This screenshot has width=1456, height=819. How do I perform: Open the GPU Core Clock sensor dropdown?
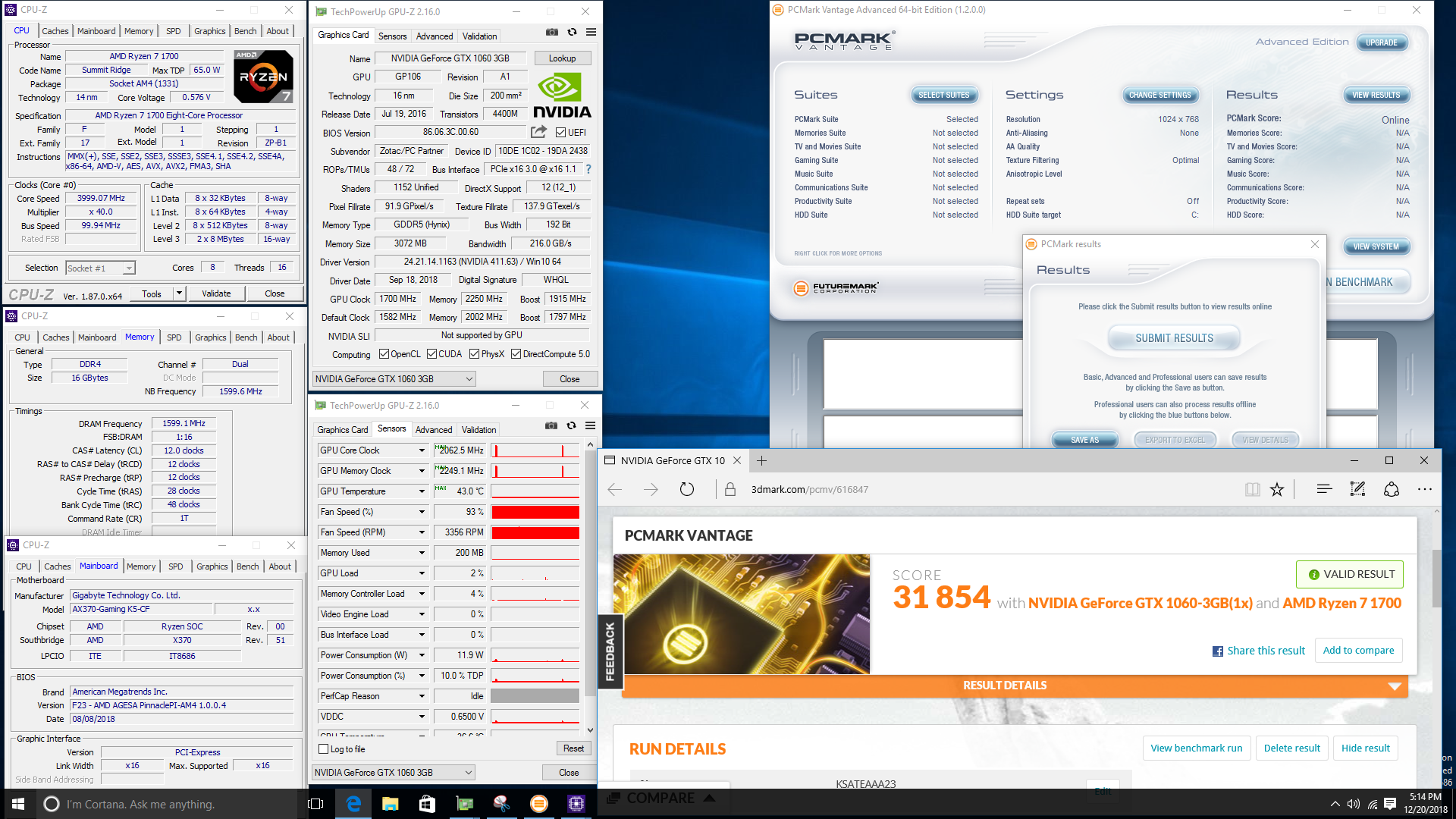pos(422,450)
